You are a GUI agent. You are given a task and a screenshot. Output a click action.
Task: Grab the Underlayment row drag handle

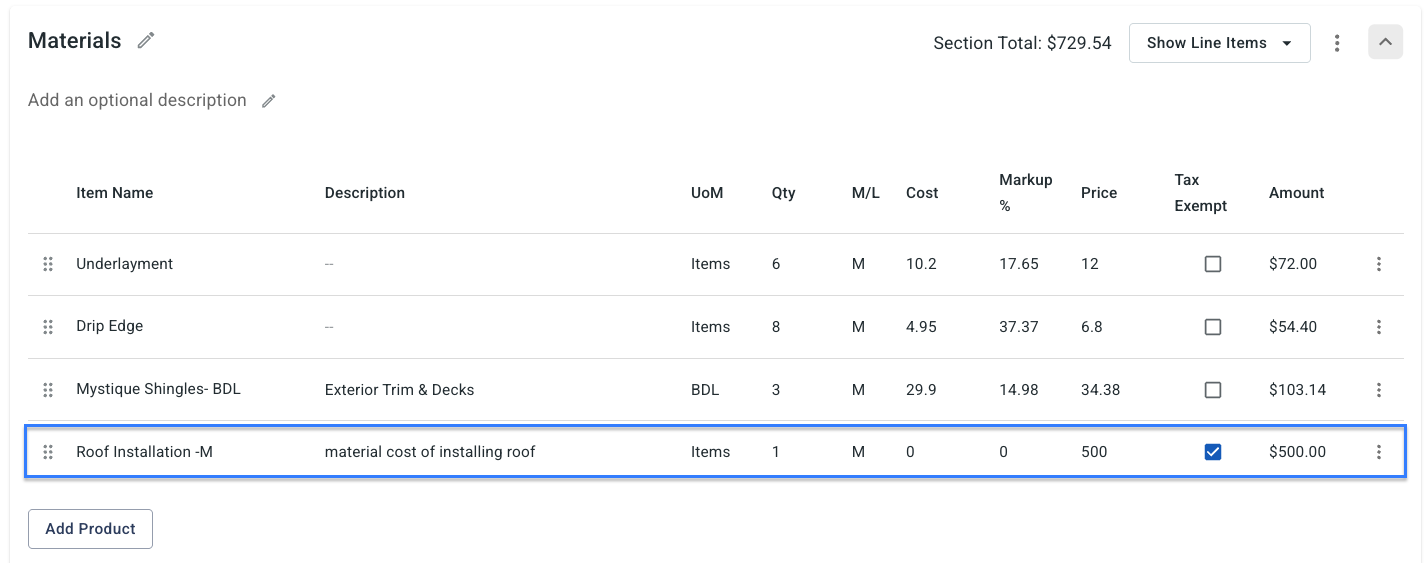pyautogui.click(x=47, y=264)
